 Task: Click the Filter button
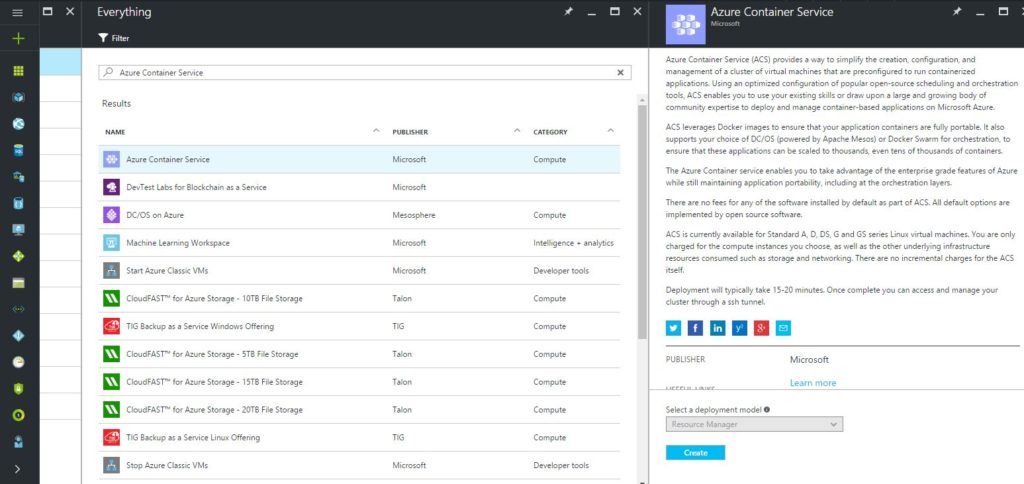(x=114, y=38)
